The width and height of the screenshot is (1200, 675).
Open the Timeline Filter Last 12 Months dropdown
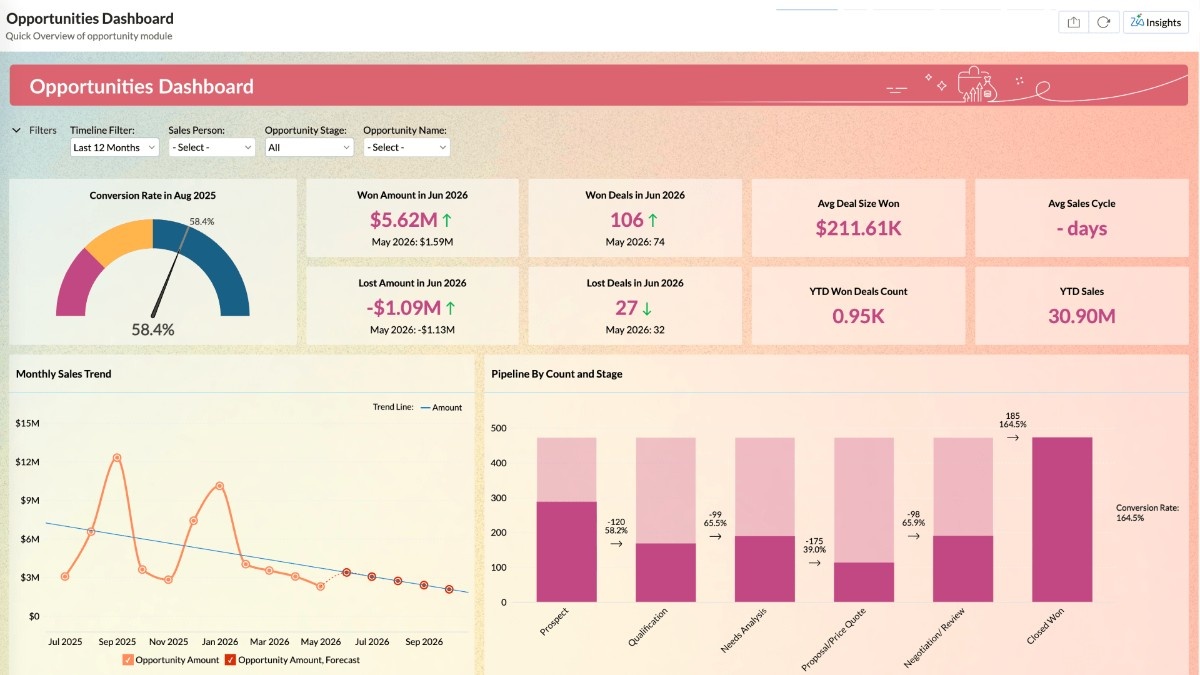pos(114,147)
